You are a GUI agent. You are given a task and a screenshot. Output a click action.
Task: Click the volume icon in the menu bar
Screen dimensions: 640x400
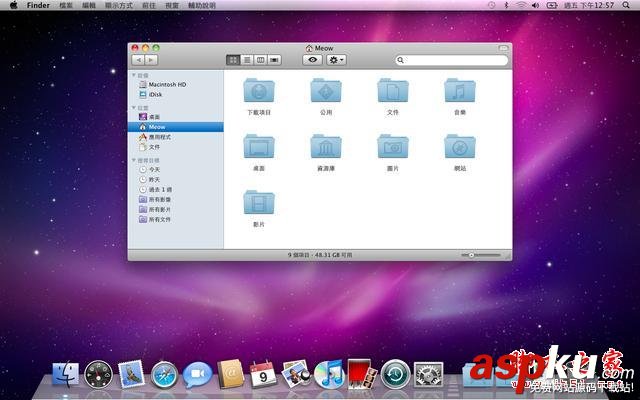click(536, 5)
